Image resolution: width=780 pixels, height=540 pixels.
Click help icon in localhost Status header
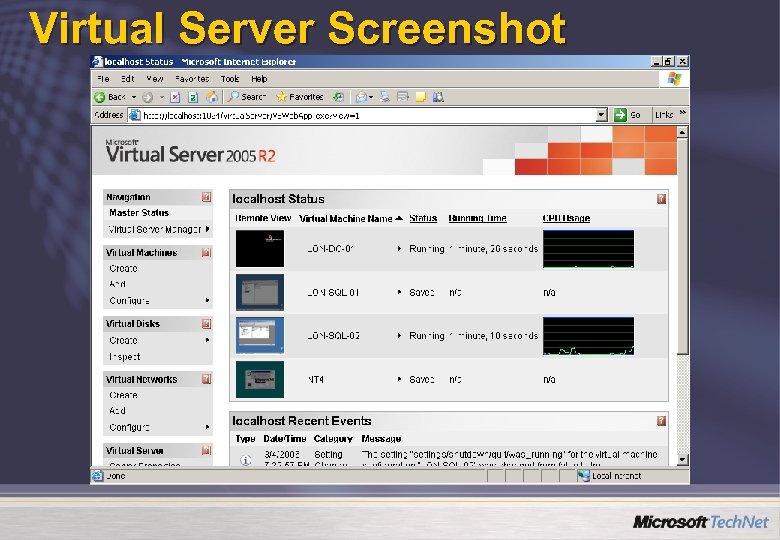tap(661, 199)
